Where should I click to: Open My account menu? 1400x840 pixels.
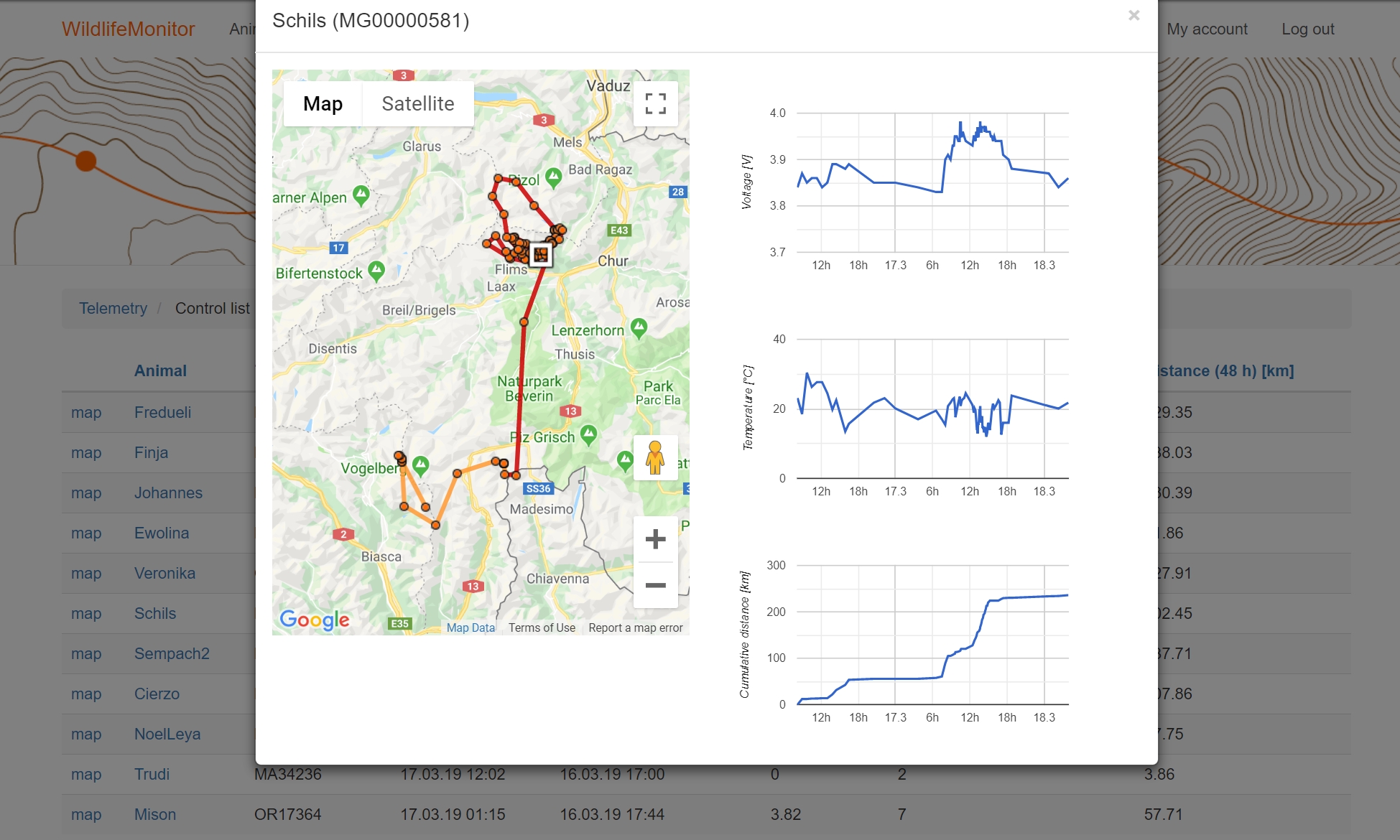(x=1207, y=29)
